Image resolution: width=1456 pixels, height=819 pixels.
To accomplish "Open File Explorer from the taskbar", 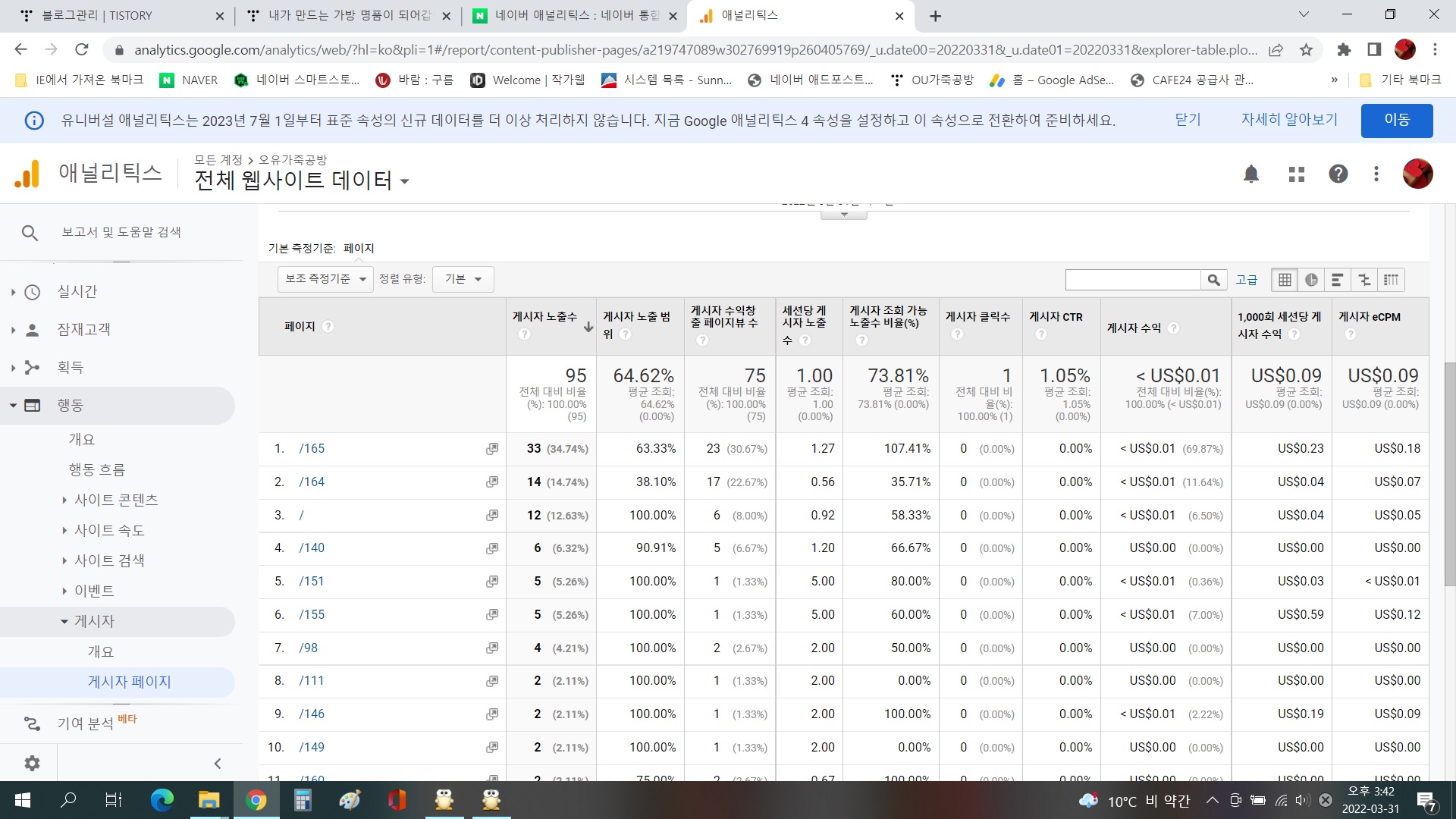I will click(x=209, y=800).
